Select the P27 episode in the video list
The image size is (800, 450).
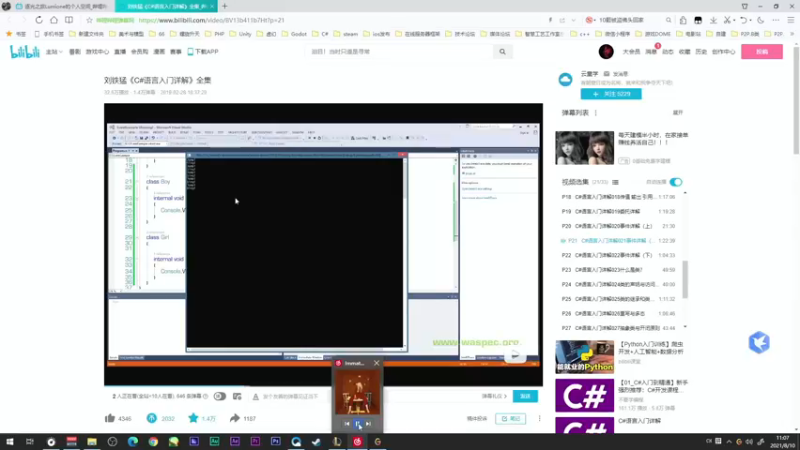click(x=618, y=328)
